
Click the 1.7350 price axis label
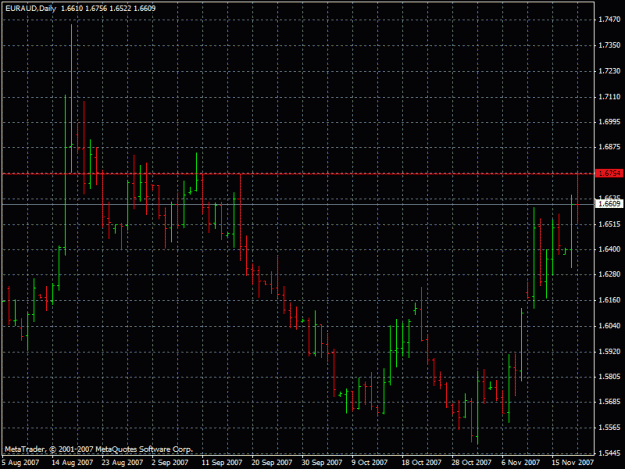point(609,45)
